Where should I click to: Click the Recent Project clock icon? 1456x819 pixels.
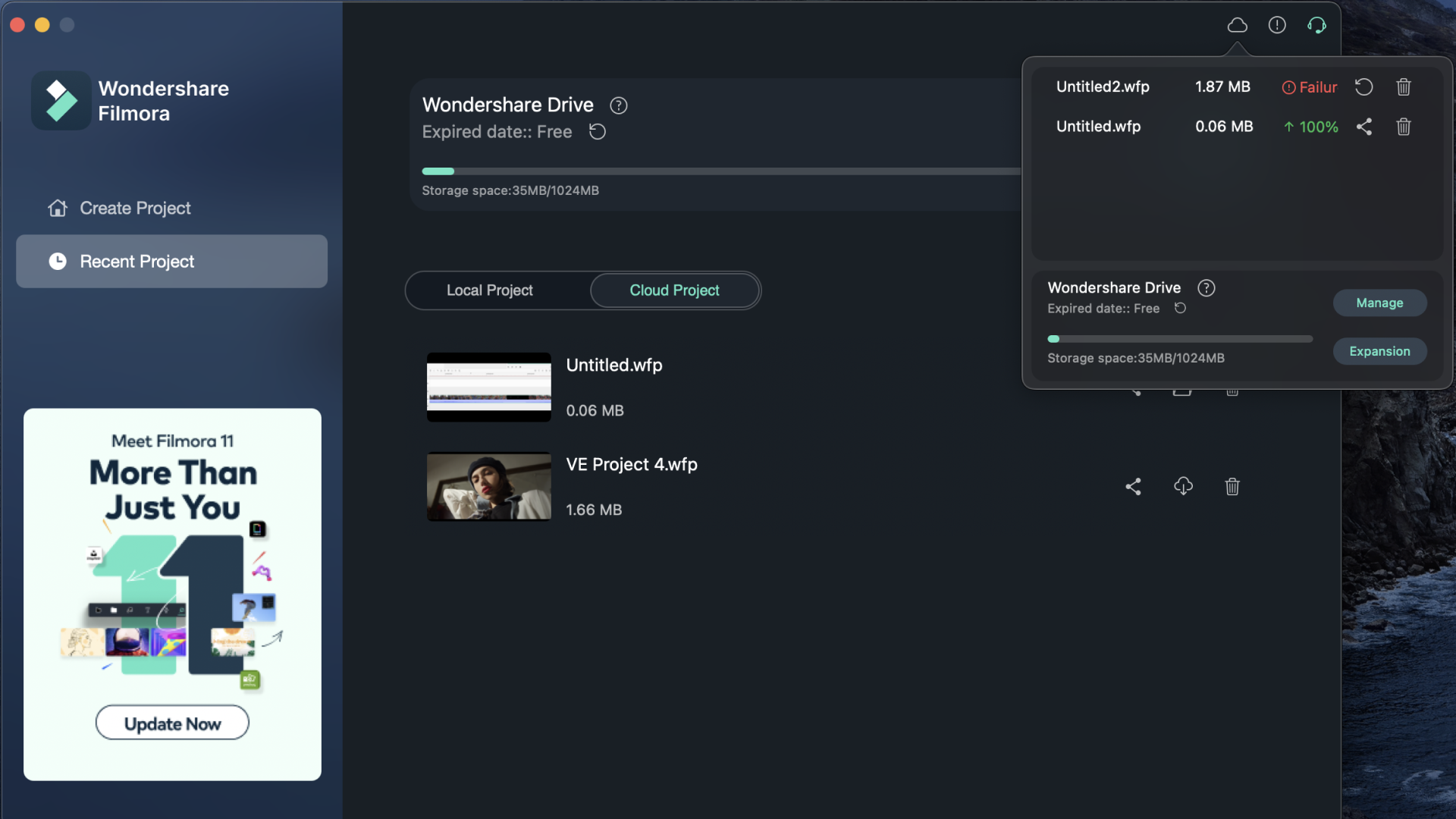58,262
